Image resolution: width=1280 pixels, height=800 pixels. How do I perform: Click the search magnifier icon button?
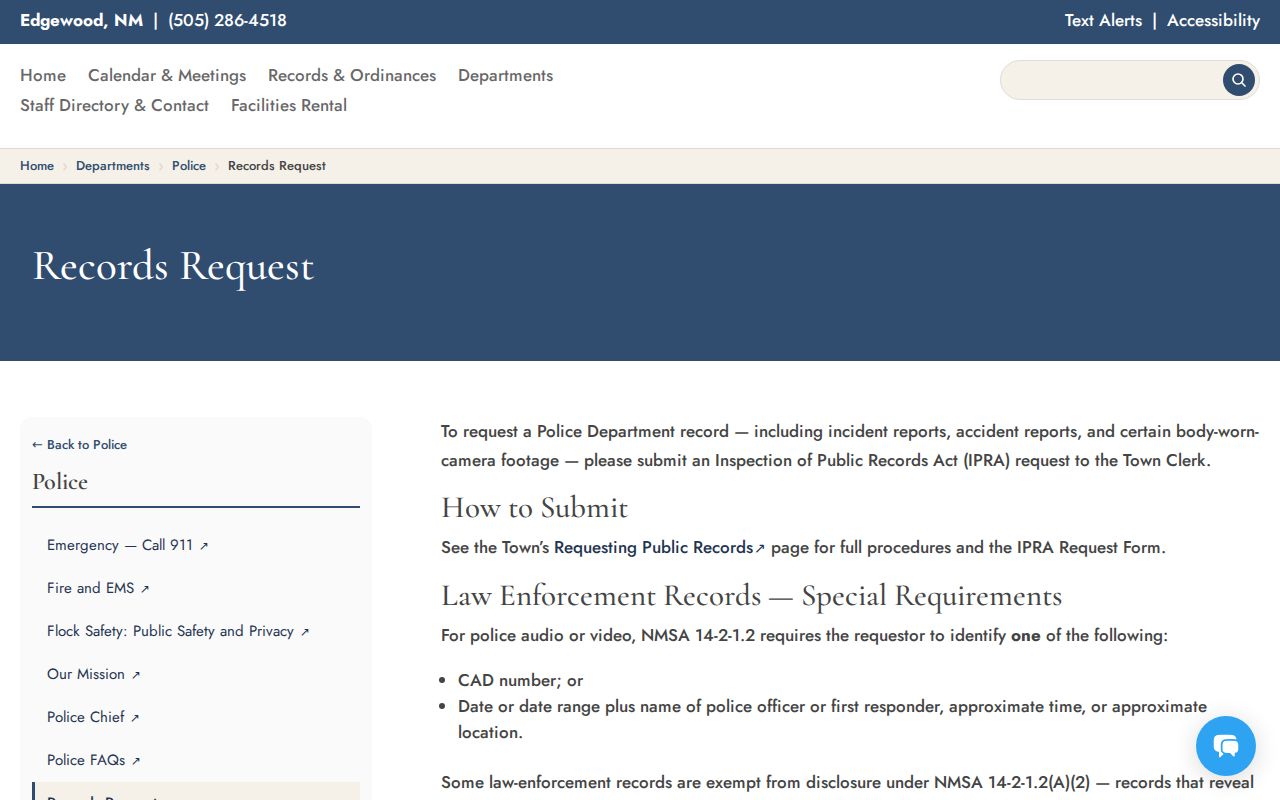(x=1238, y=80)
